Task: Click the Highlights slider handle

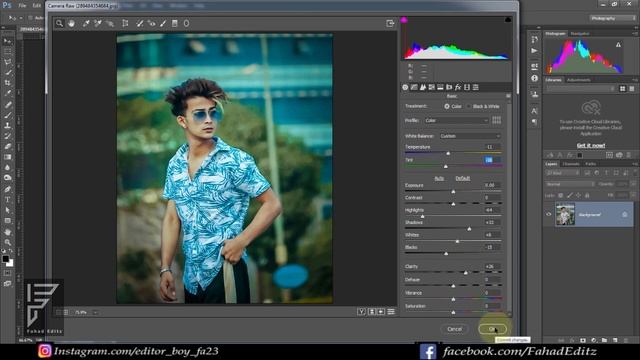Action: coord(422,216)
